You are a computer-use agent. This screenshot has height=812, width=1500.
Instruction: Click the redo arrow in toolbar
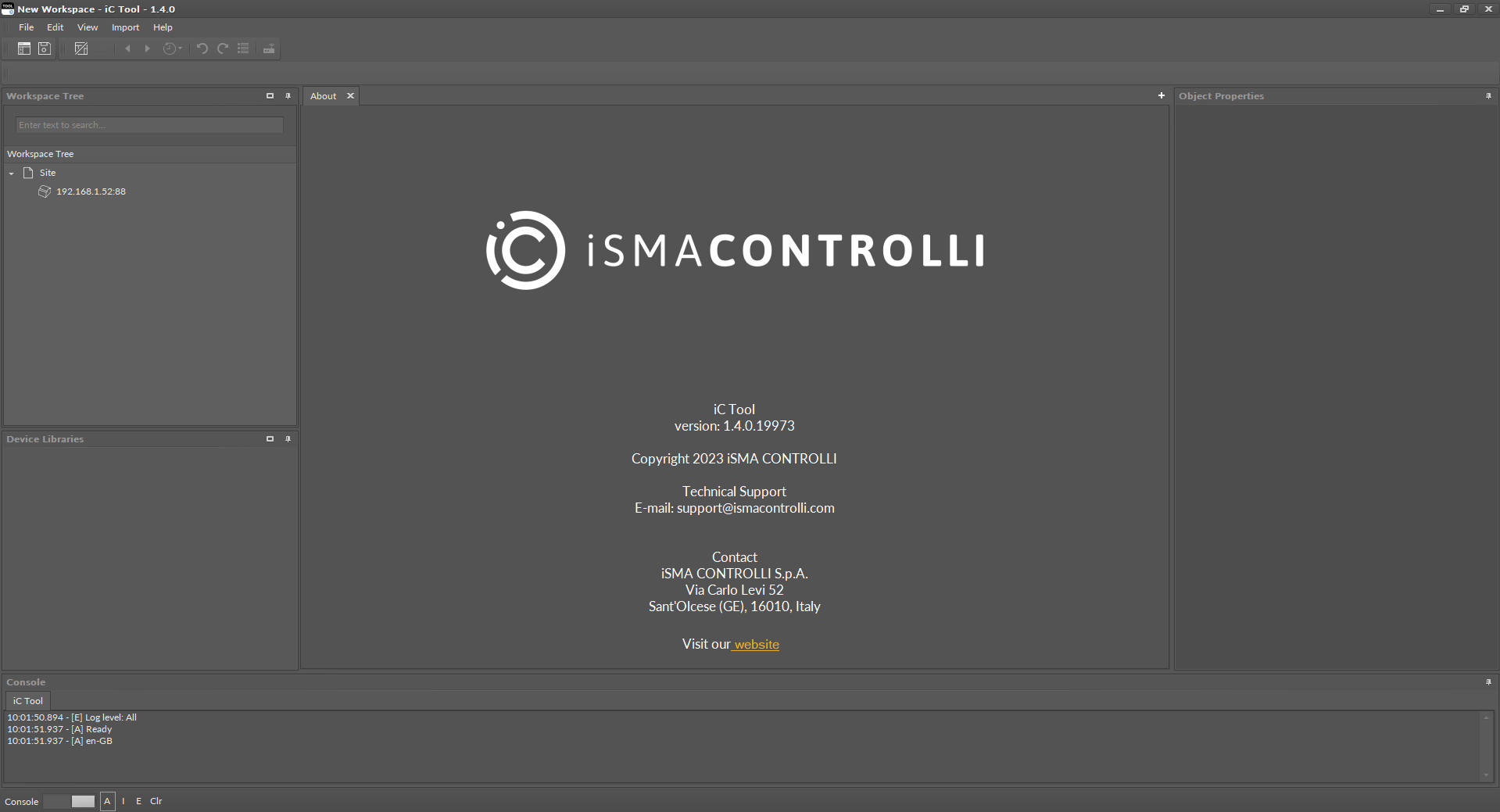(x=223, y=48)
